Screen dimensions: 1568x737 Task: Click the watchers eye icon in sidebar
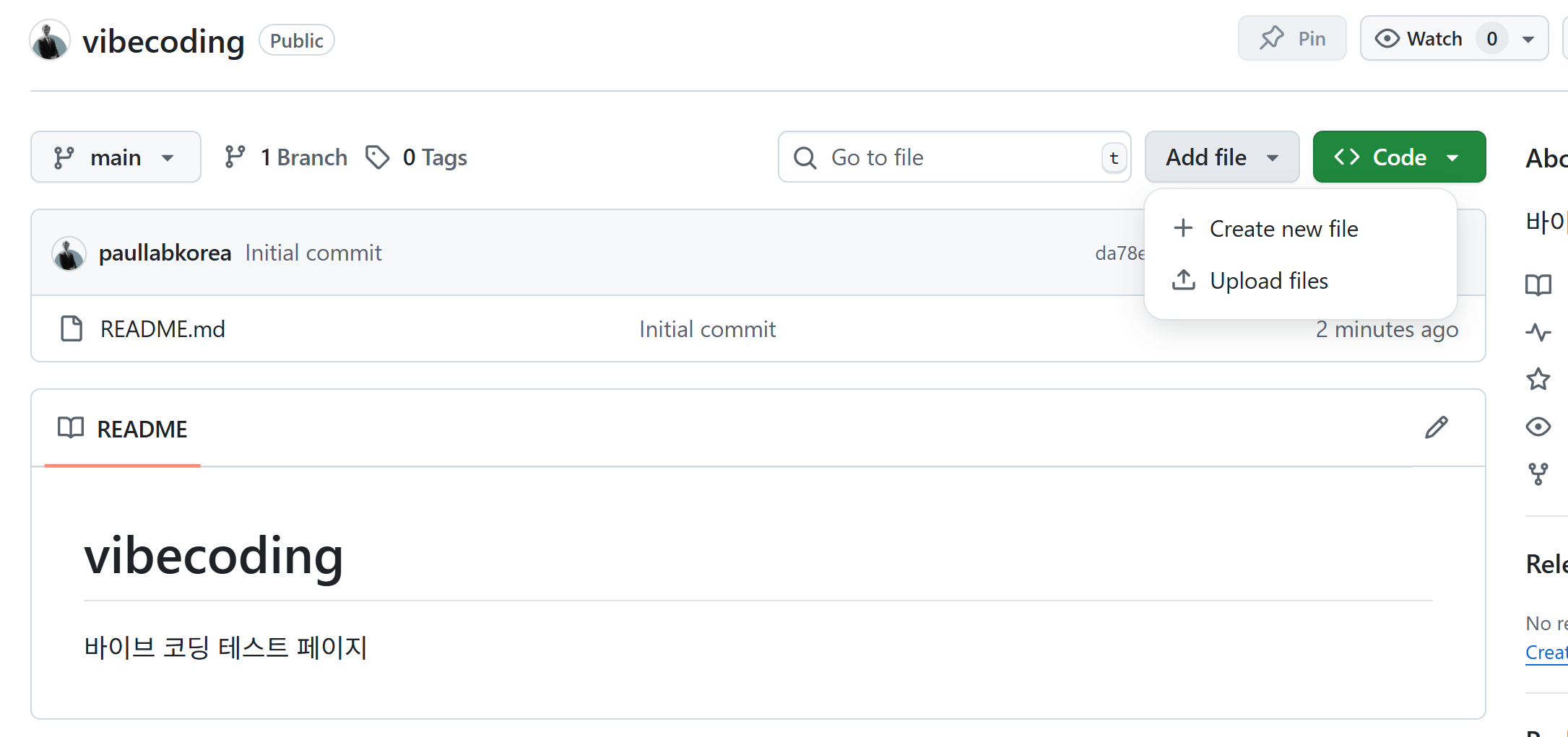1538,427
